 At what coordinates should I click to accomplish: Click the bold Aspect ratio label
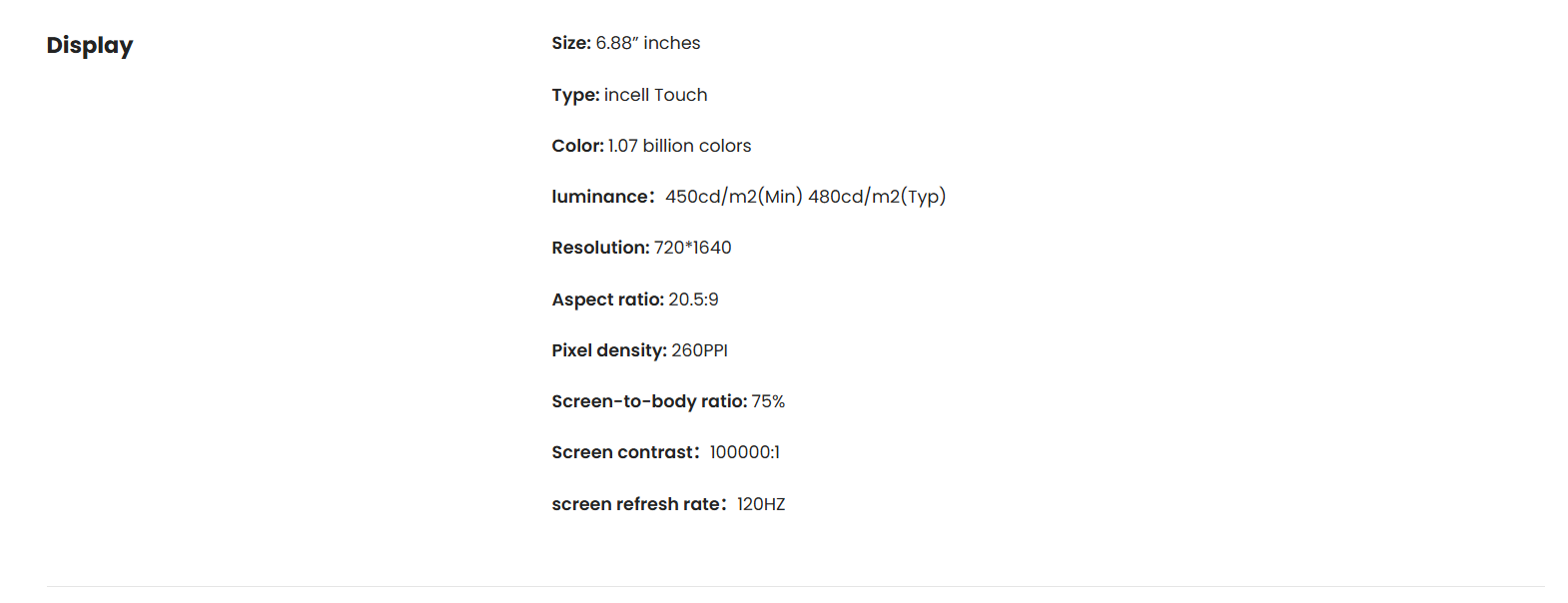click(607, 300)
